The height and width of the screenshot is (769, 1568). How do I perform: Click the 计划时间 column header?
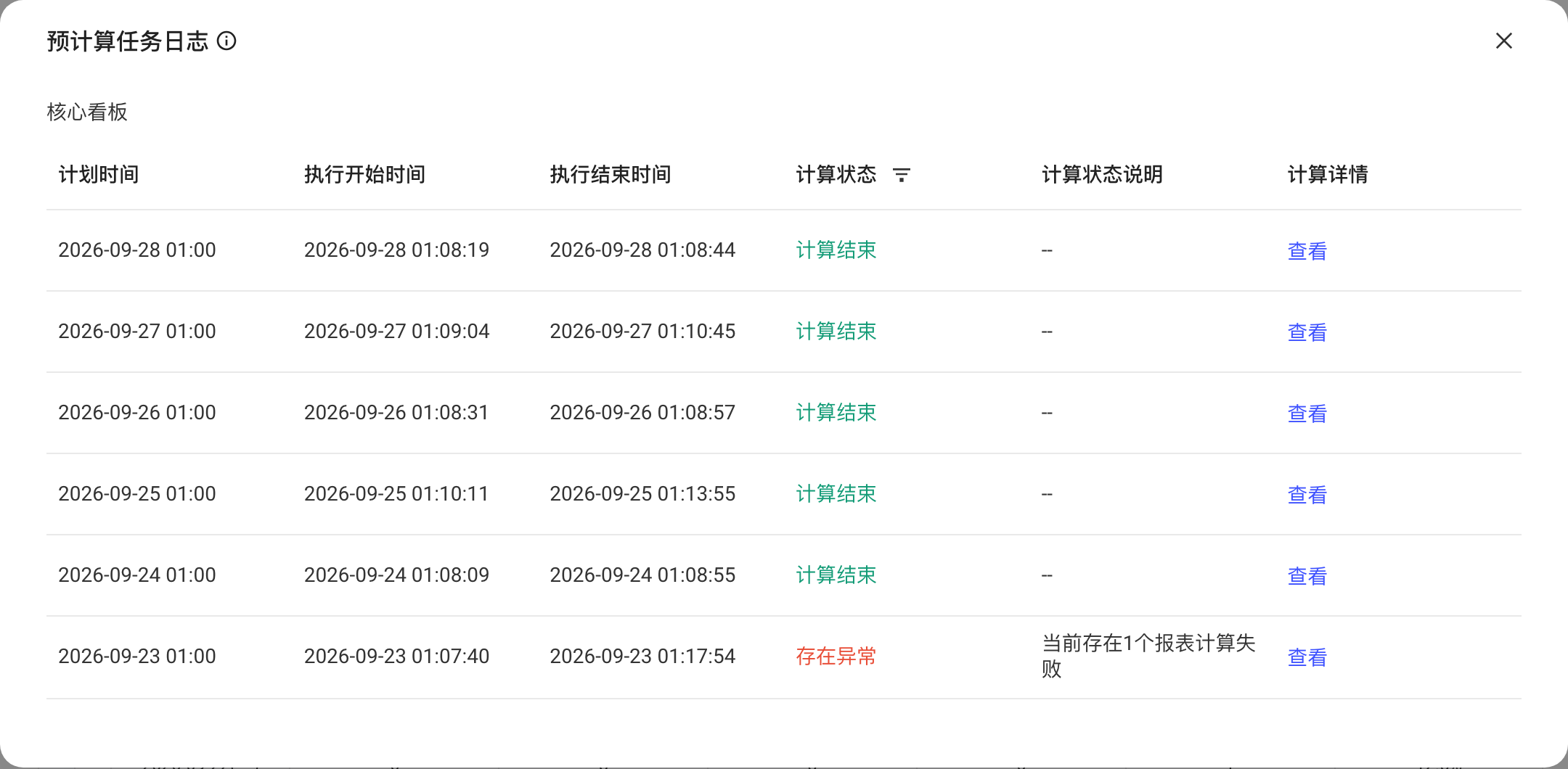point(99,174)
